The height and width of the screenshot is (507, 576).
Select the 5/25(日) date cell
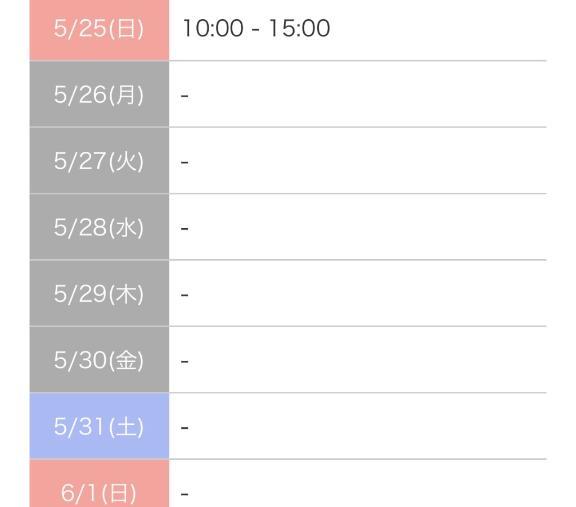[99, 30]
